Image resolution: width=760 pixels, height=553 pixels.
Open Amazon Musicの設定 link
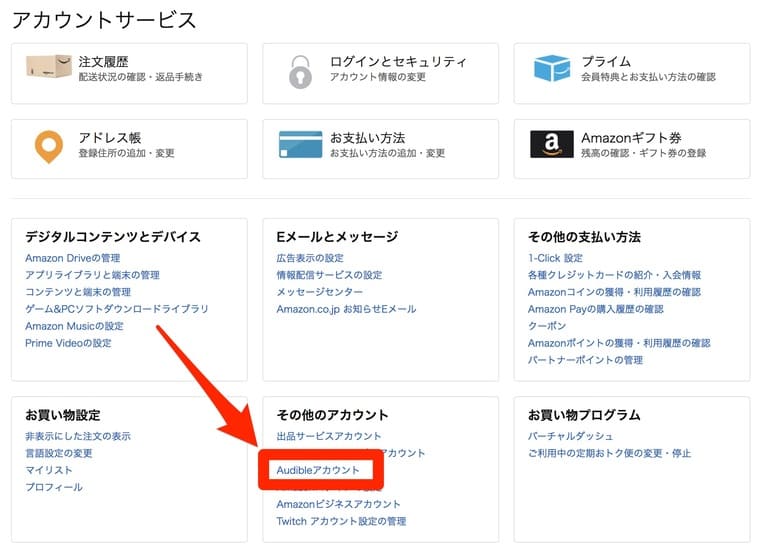coord(74,326)
